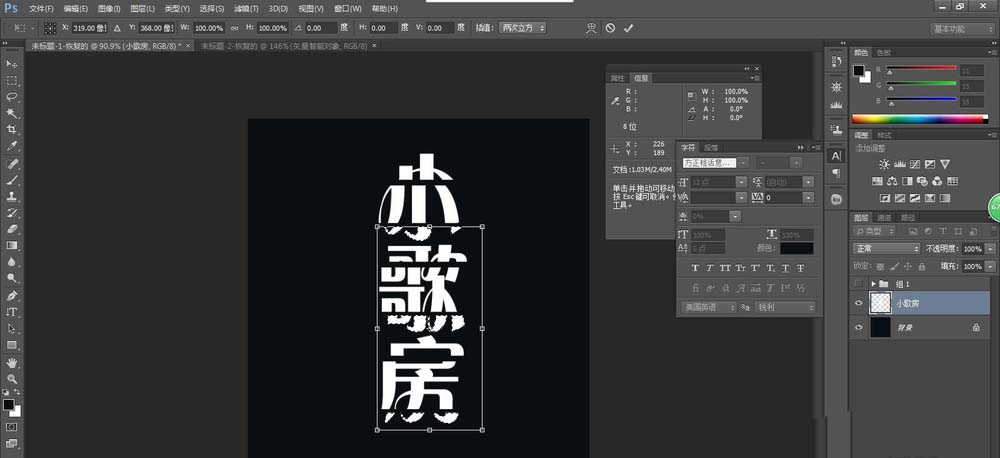Click the text color swatch in Character panel
The image size is (1000, 458).
coord(796,248)
